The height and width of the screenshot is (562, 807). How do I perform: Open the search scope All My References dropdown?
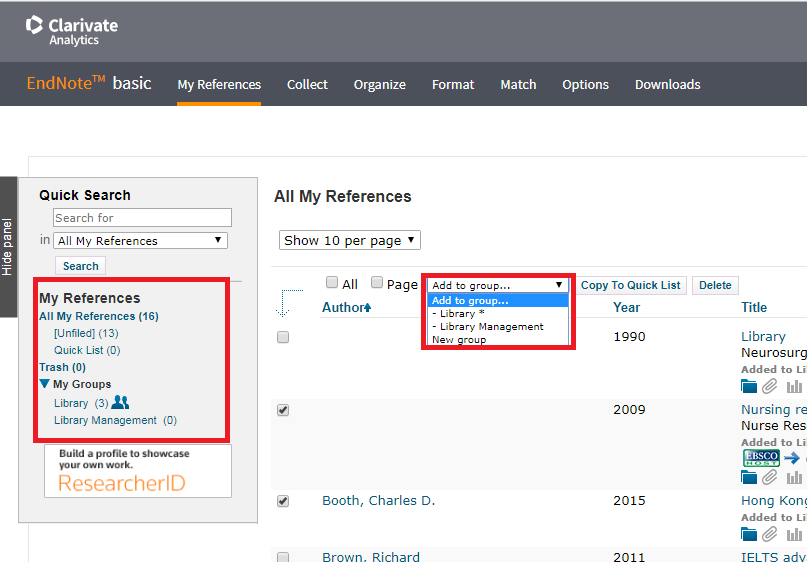140,240
